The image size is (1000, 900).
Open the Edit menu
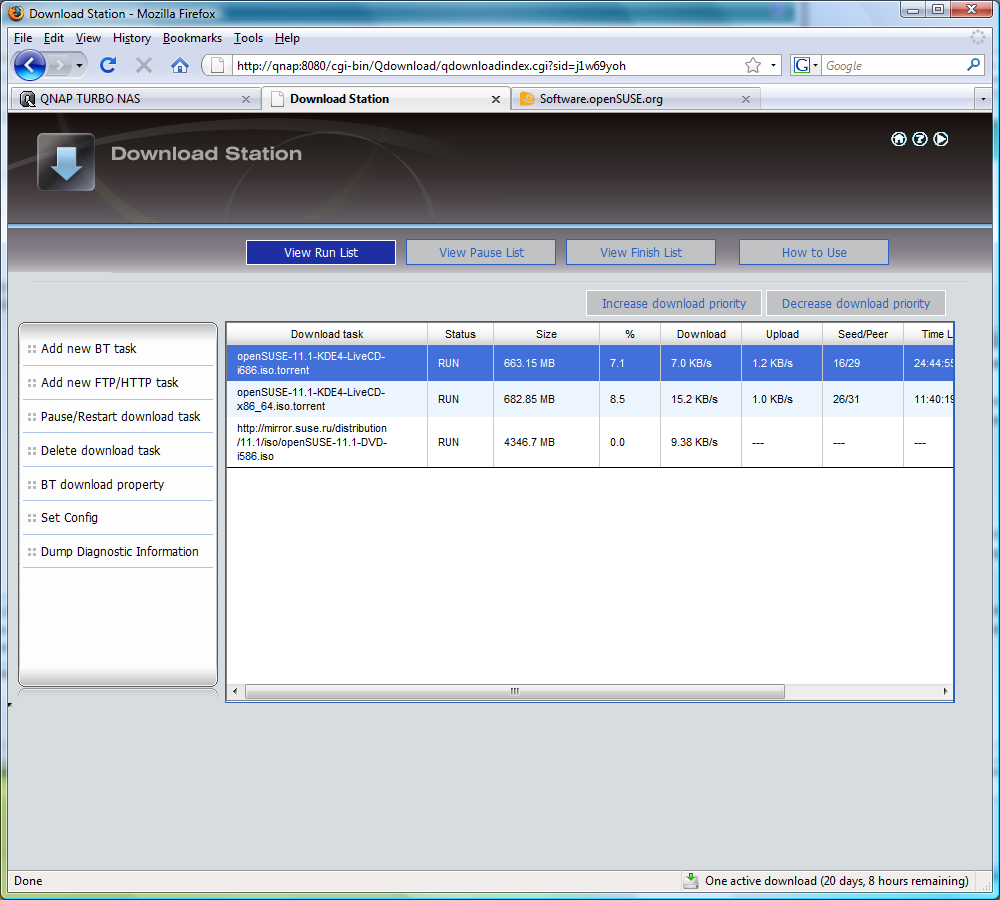54,38
